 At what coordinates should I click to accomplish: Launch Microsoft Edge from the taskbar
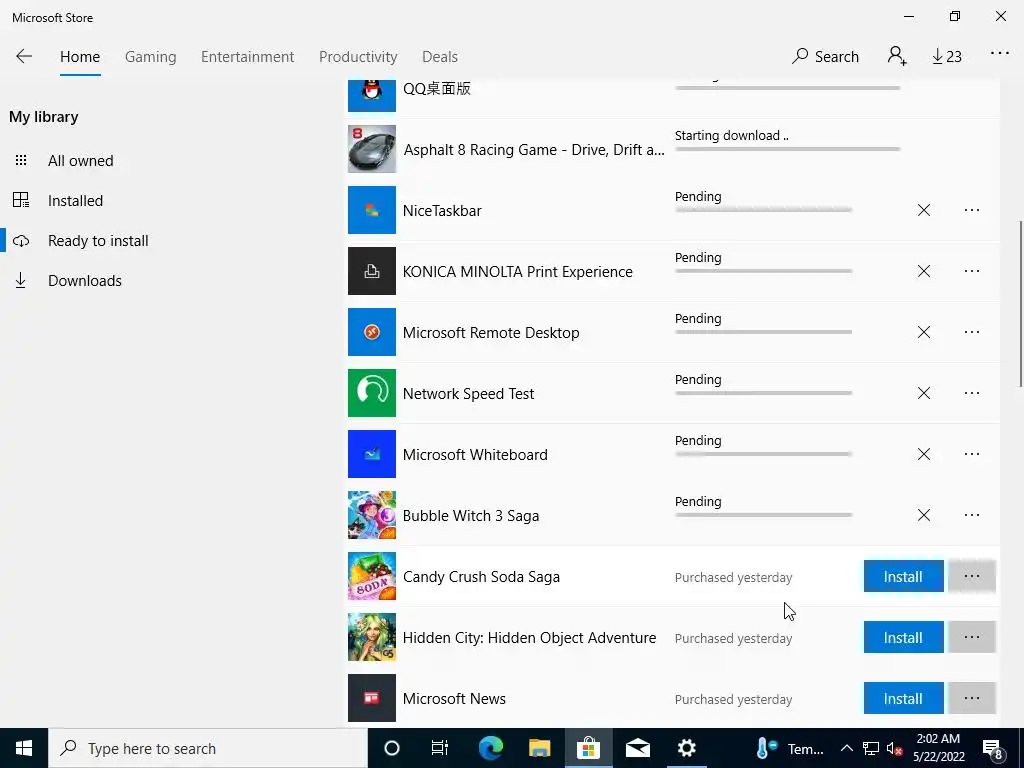coord(490,748)
